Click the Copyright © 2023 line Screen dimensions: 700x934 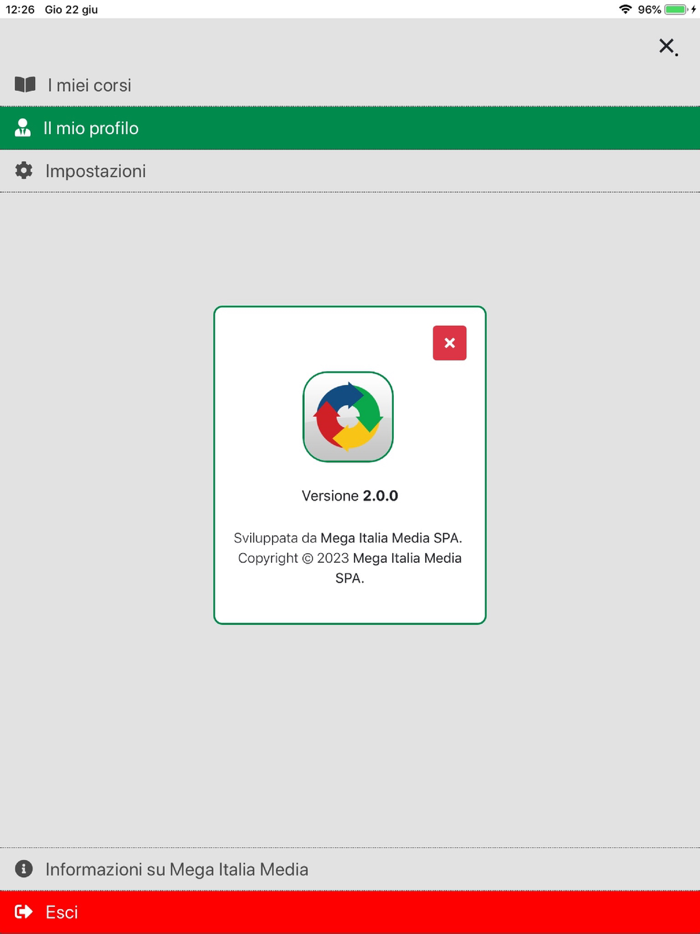350,568
